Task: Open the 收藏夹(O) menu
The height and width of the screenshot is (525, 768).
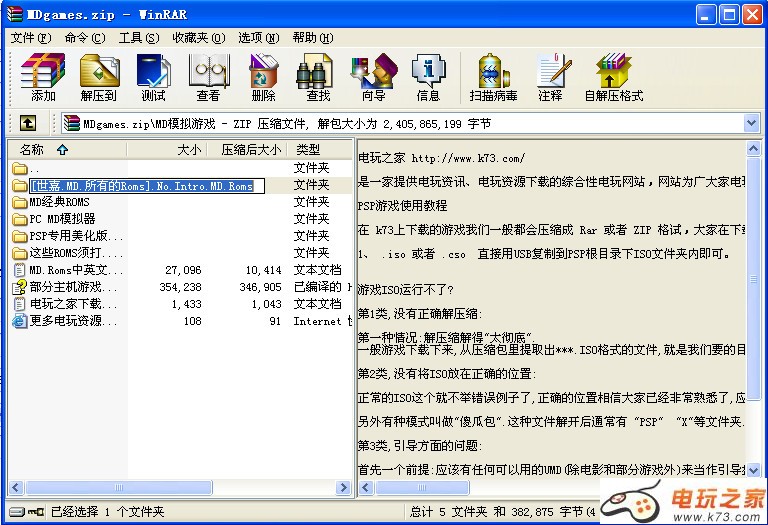Action: pos(195,37)
